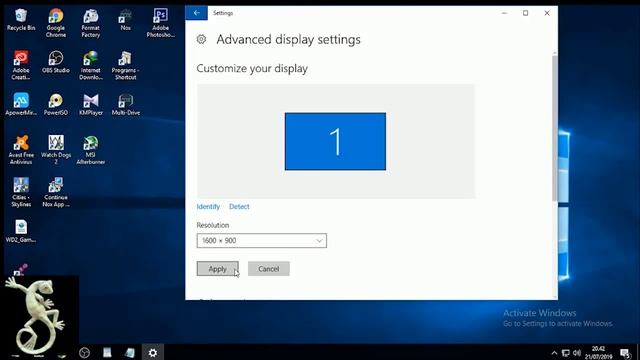
Task: Click the Detect link
Action: 239,207
